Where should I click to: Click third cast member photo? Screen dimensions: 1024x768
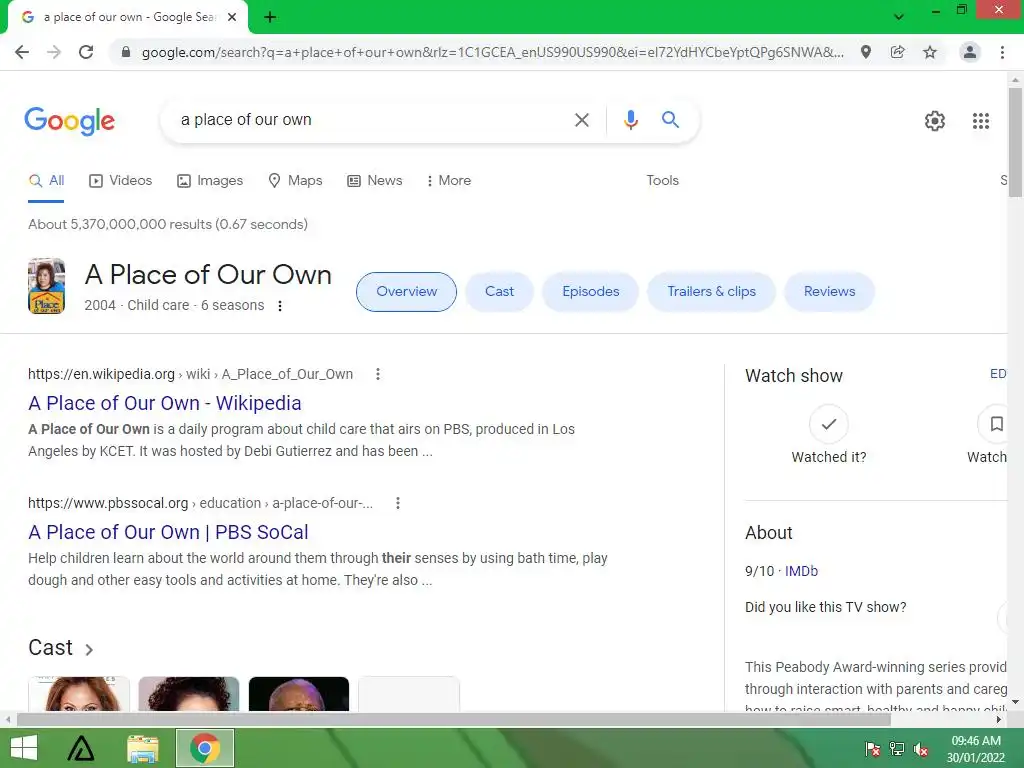(x=299, y=694)
